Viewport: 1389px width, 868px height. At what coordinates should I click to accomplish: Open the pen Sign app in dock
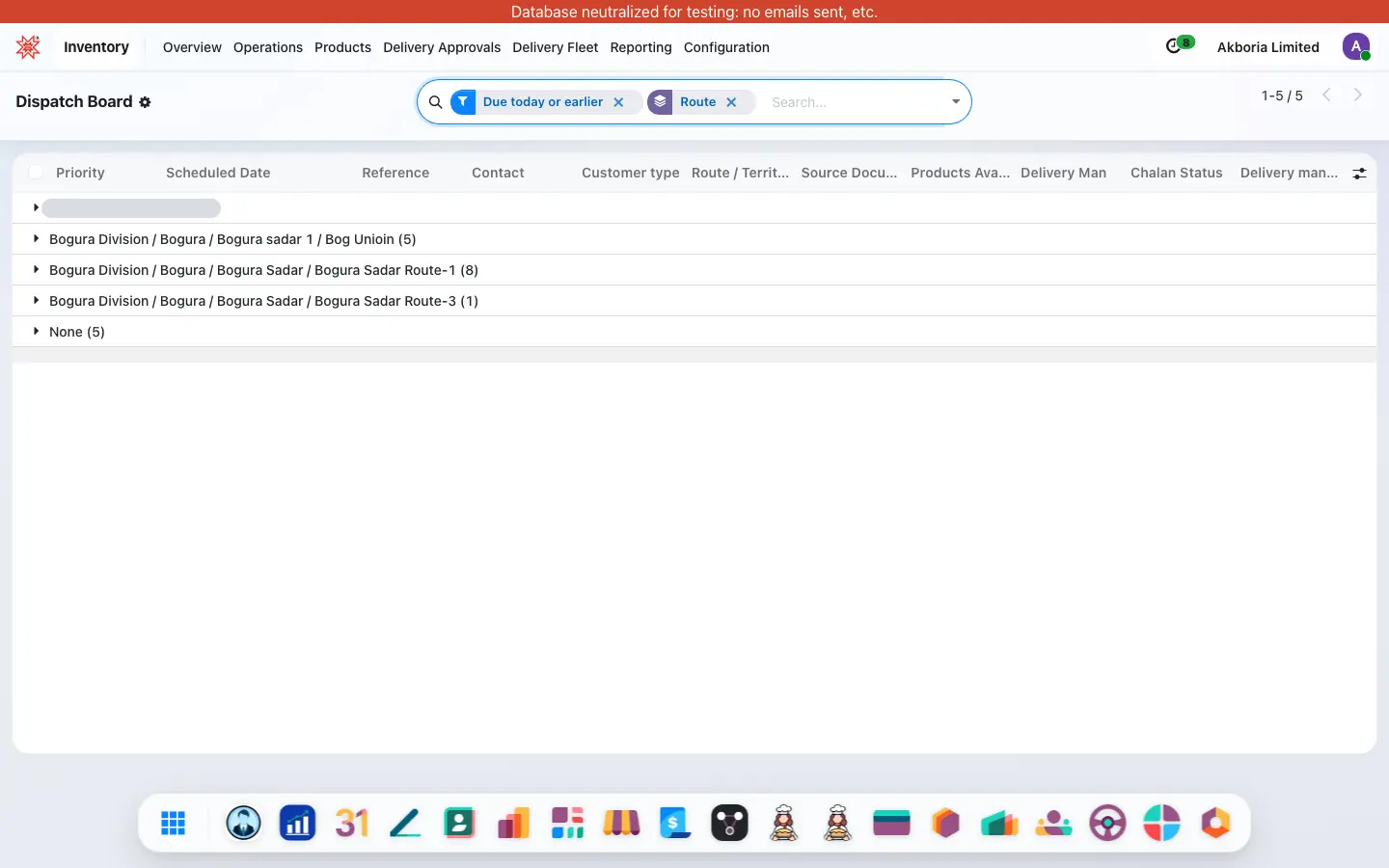coord(406,823)
